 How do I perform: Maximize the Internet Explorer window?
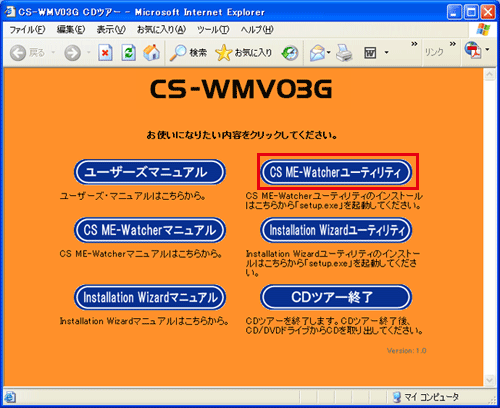pyautogui.click(x=471, y=12)
